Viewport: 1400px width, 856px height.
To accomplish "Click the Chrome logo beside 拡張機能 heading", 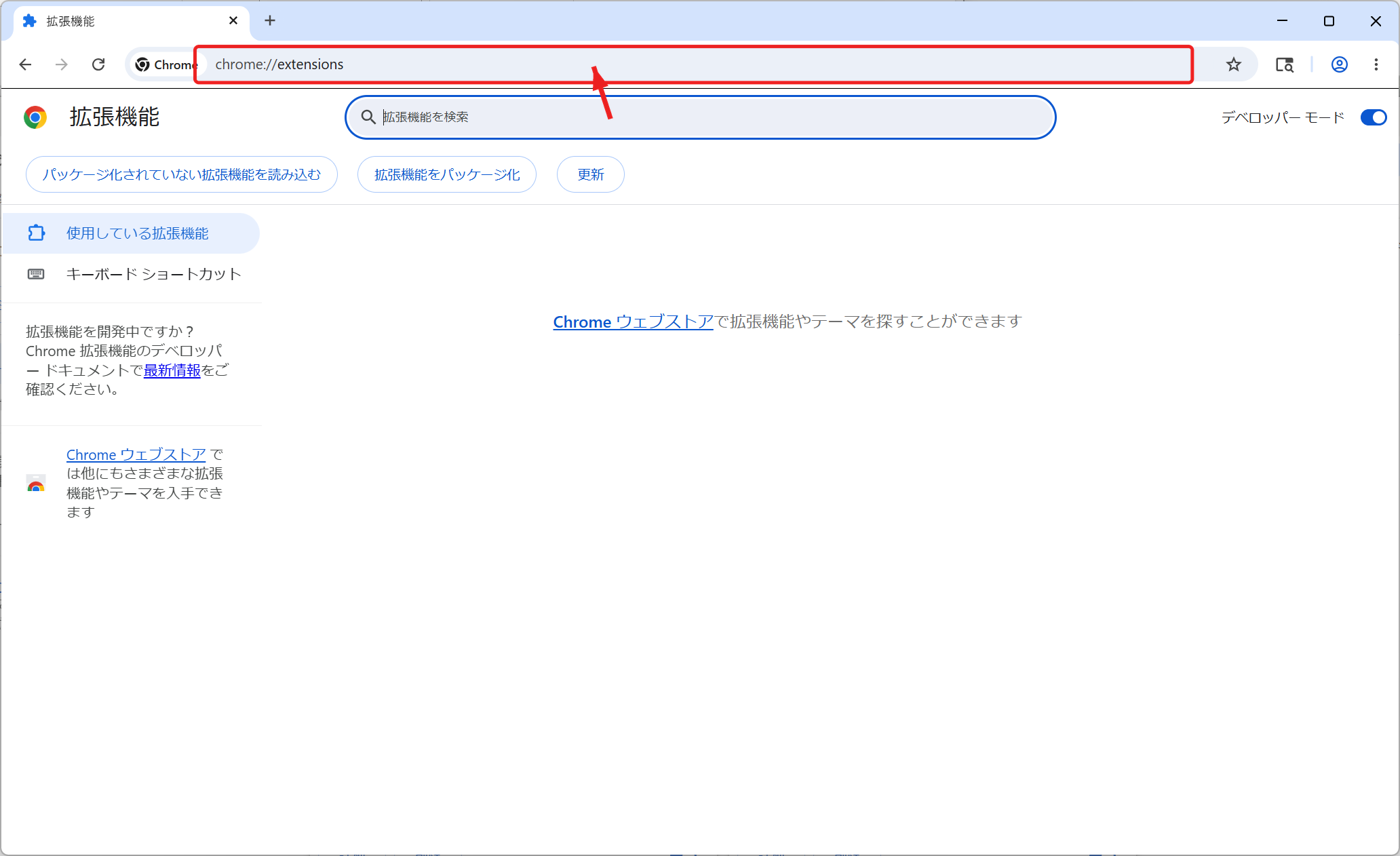I will 35,117.
